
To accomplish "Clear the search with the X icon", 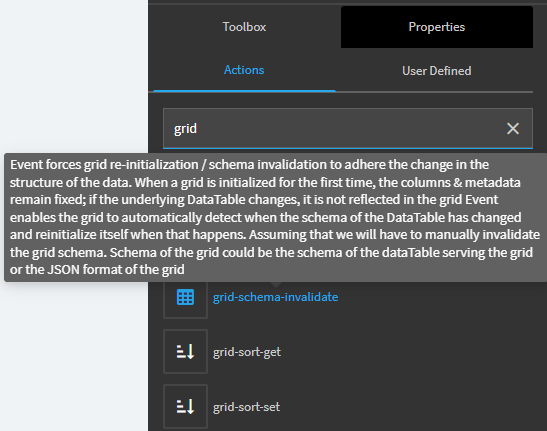I will [513, 128].
